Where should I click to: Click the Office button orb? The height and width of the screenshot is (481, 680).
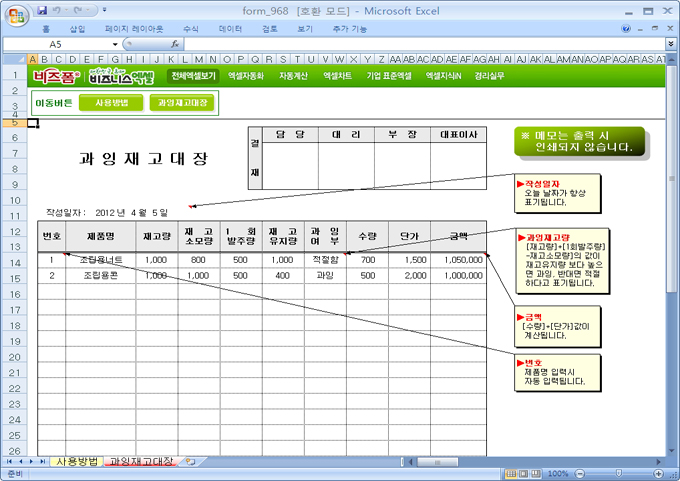(14, 13)
